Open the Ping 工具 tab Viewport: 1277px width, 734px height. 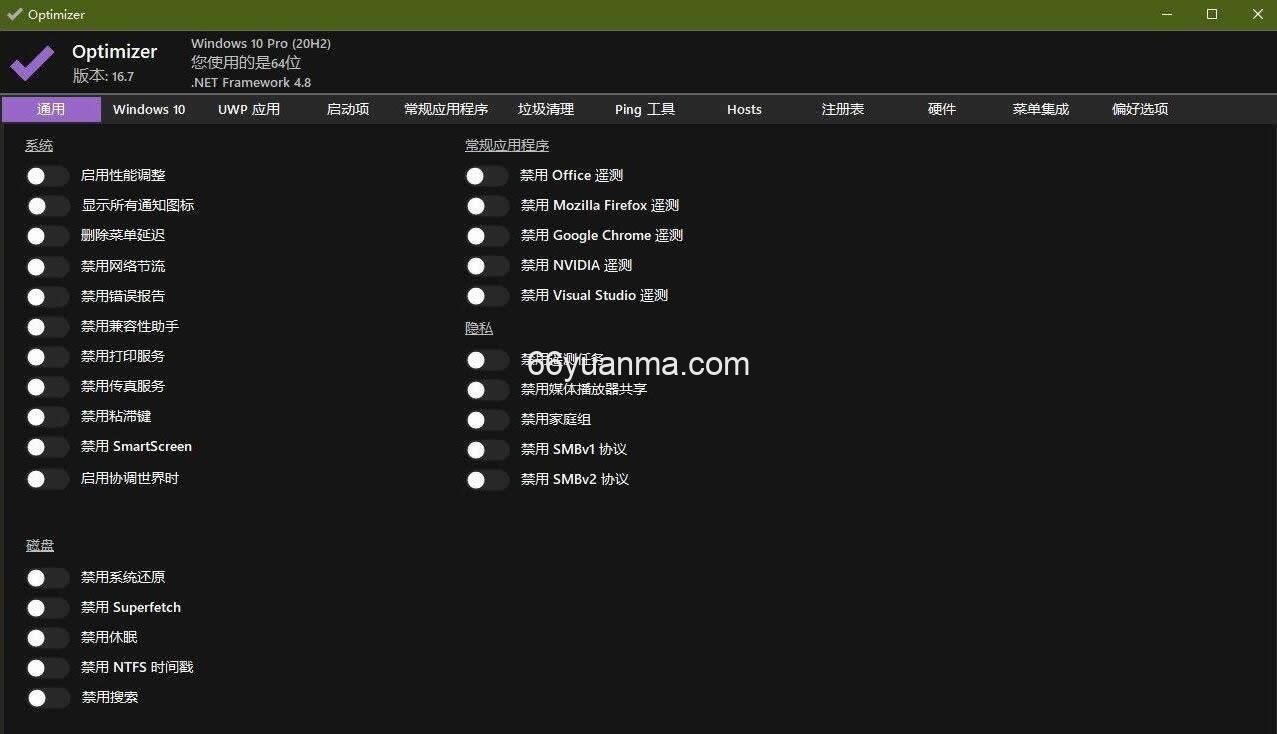click(x=644, y=109)
